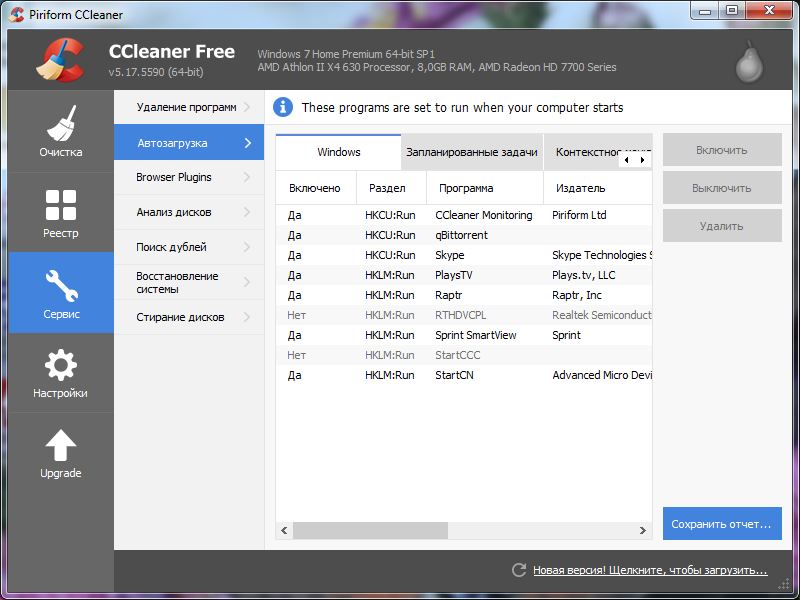Open the Реестр (Registry) grid section
Image resolution: width=800 pixels, height=600 pixels.
[61, 212]
